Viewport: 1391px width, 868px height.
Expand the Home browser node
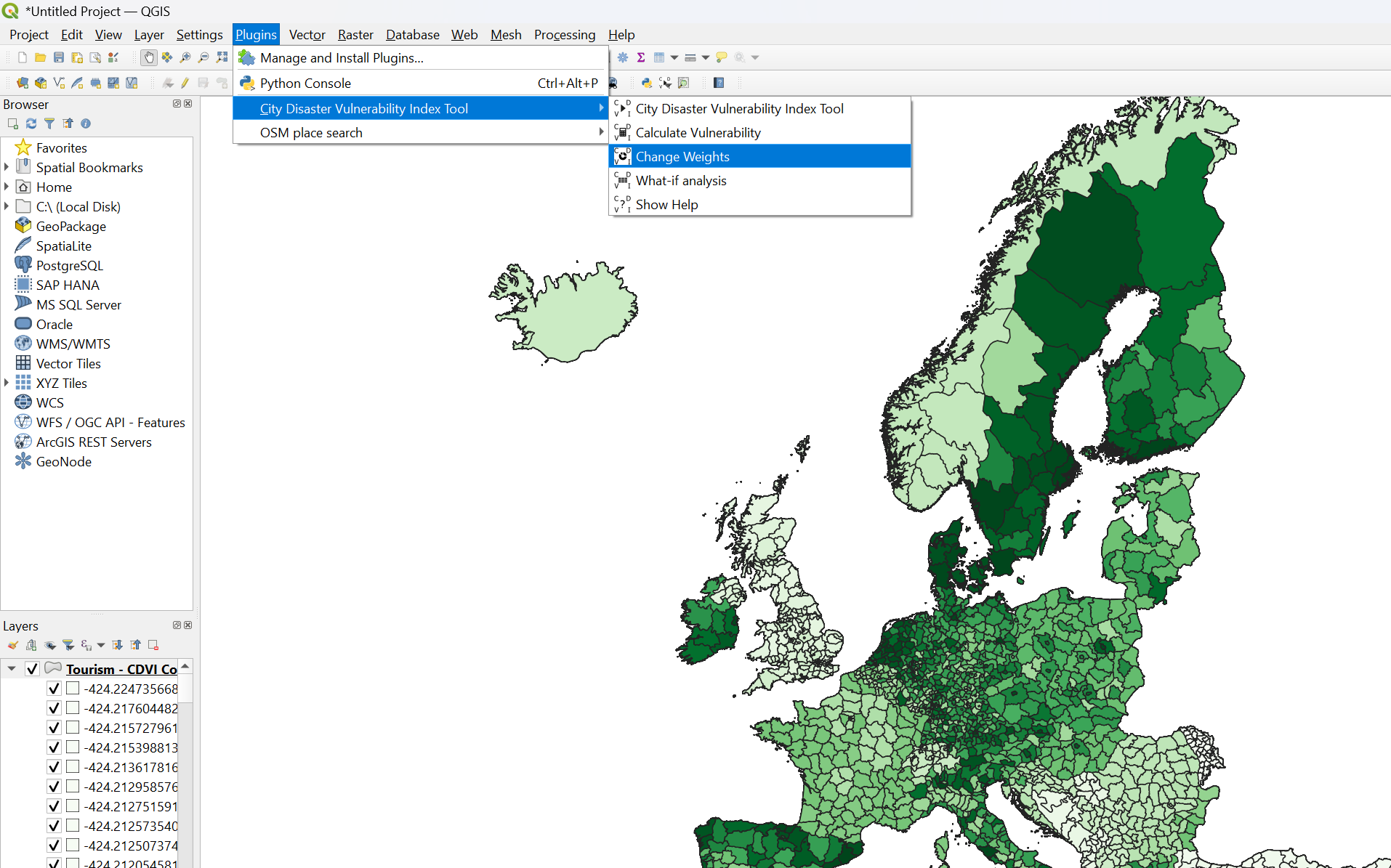pyautogui.click(x=7, y=187)
